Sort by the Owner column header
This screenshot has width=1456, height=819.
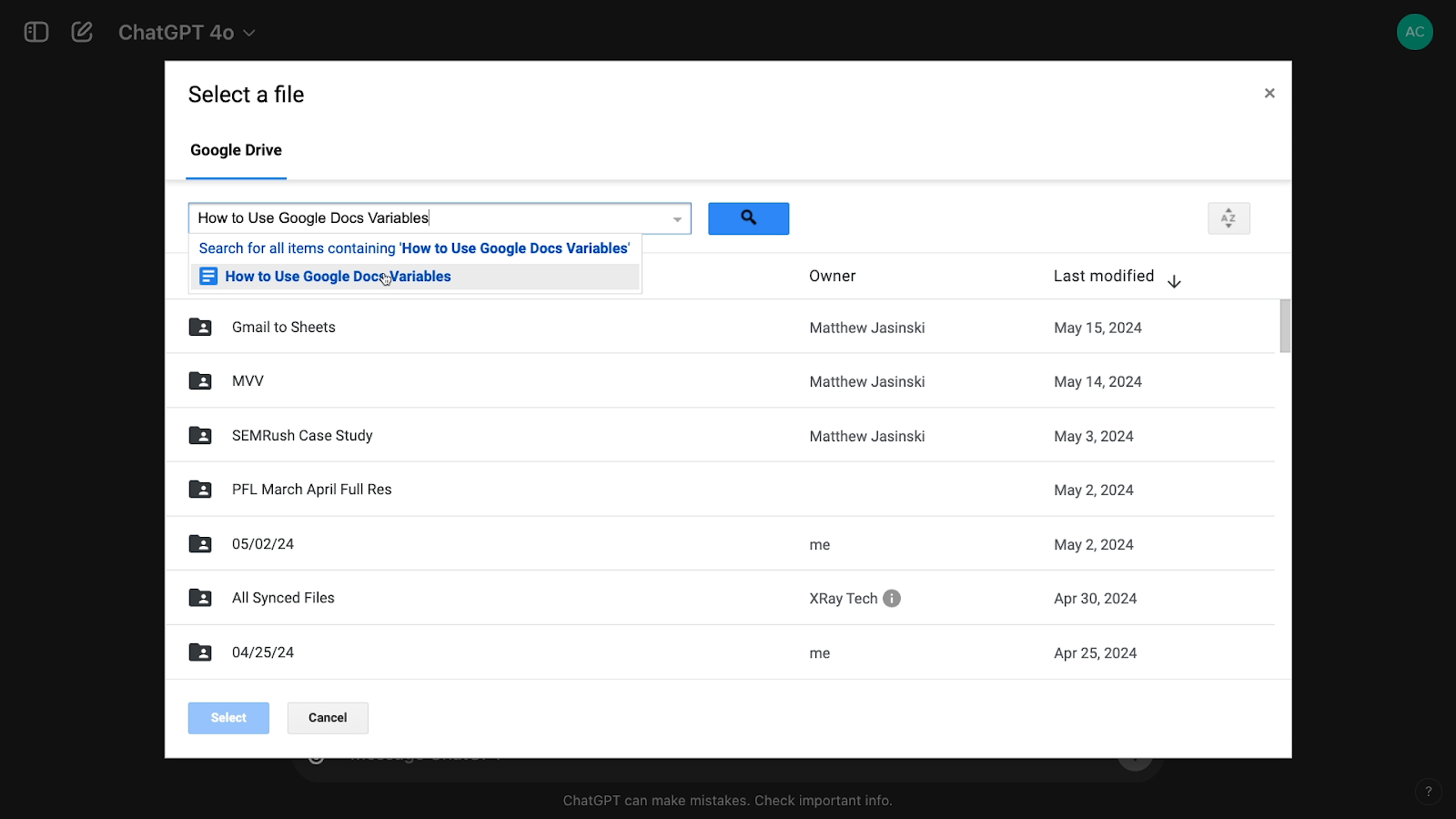pyautogui.click(x=833, y=276)
